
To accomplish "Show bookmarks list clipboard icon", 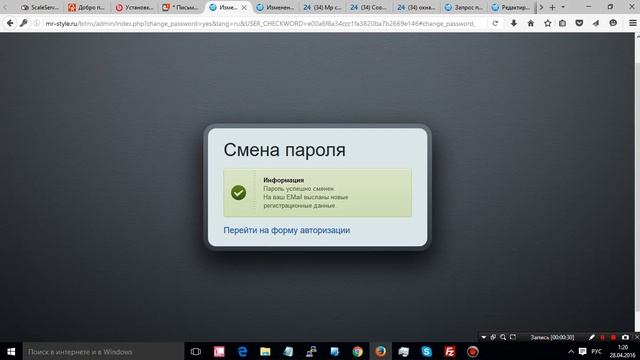I will click(x=562, y=23).
